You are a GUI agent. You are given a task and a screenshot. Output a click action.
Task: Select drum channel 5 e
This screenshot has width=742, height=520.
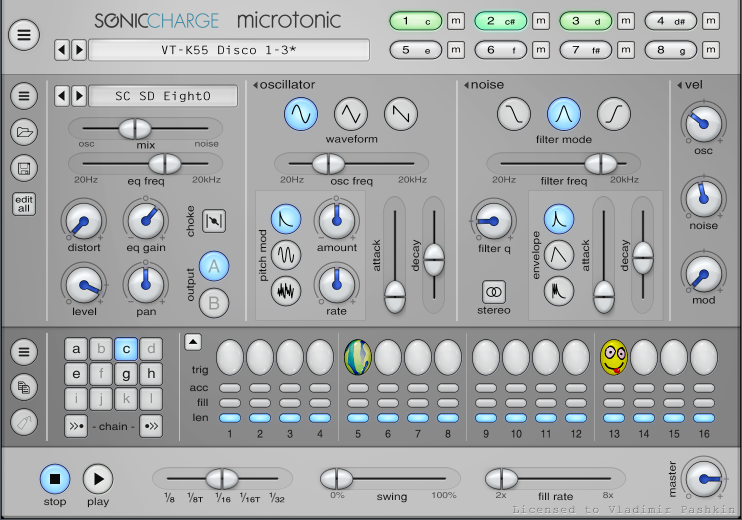coord(415,50)
